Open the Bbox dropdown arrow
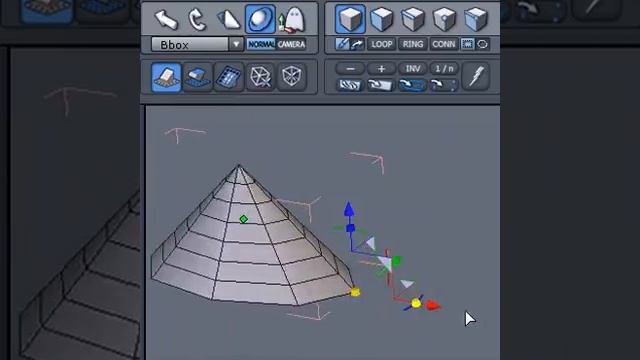This screenshot has width=640, height=360. (236, 44)
